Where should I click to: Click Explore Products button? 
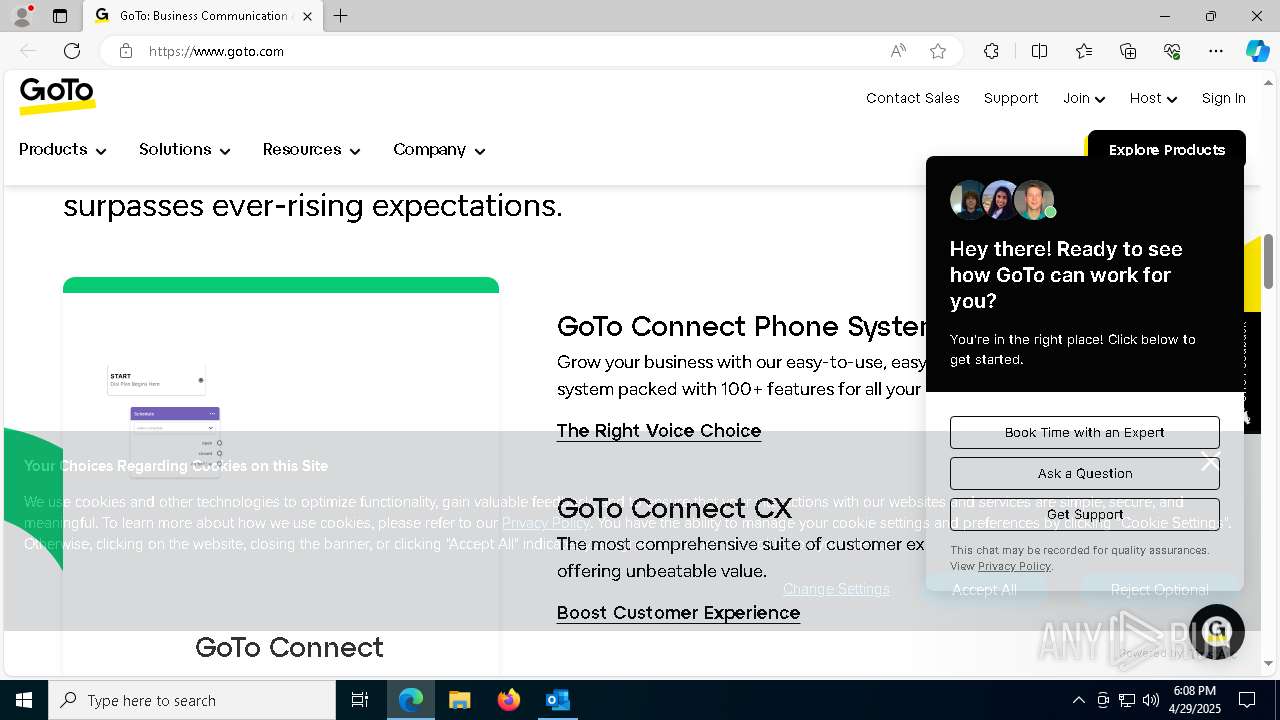[1166, 148]
